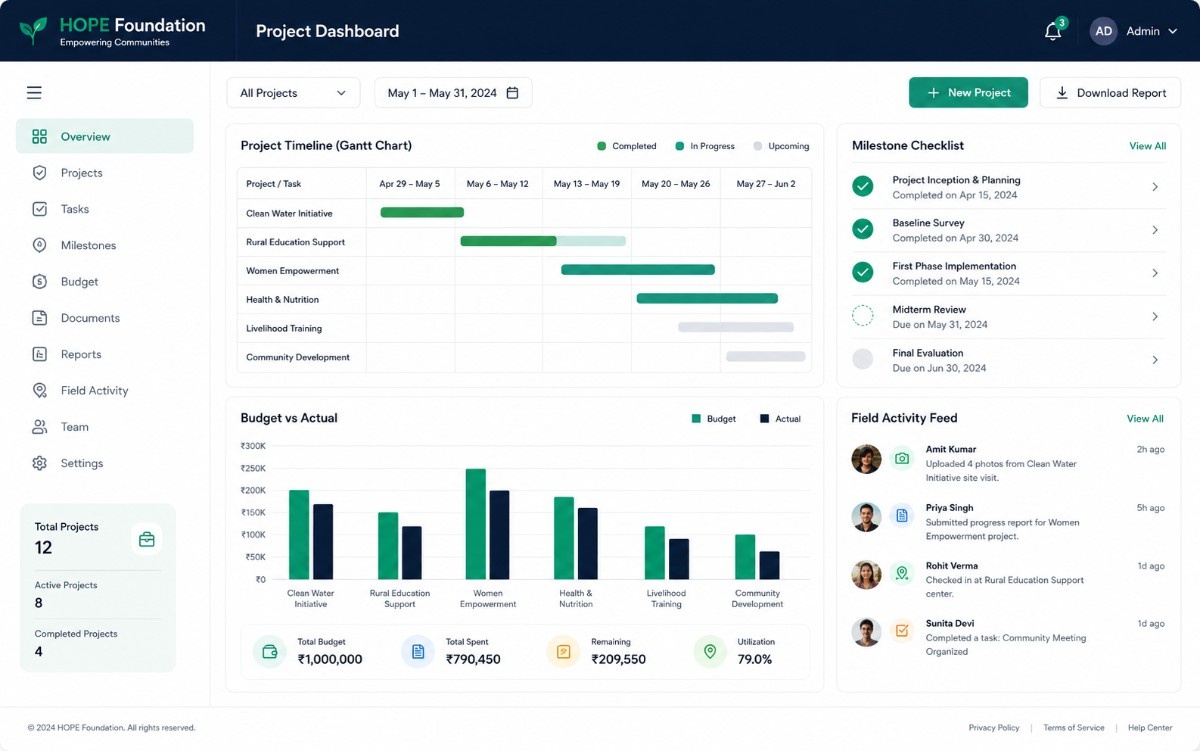Click View All in Milestone Checklist
The image size is (1200, 751).
[1147, 146]
